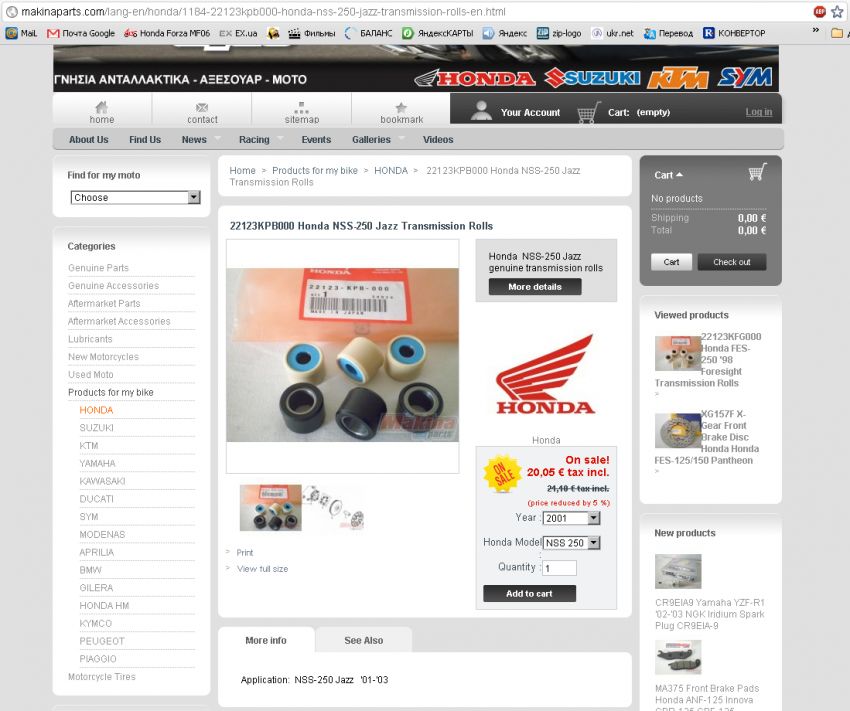
Task: Click the site info icon in the address bar
Action: pos(11,11)
